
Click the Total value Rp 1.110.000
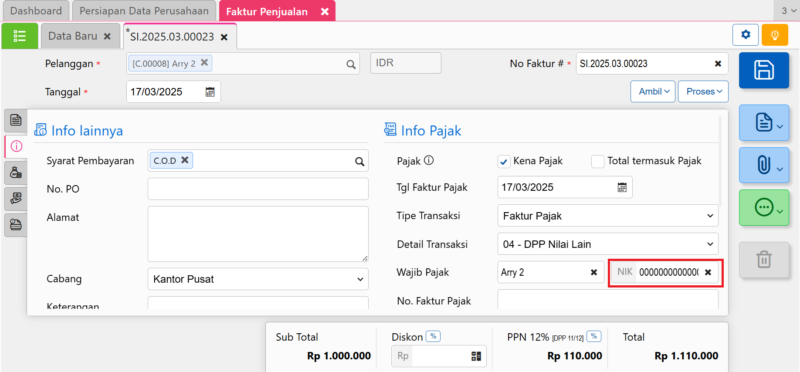pyautogui.click(x=686, y=356)
